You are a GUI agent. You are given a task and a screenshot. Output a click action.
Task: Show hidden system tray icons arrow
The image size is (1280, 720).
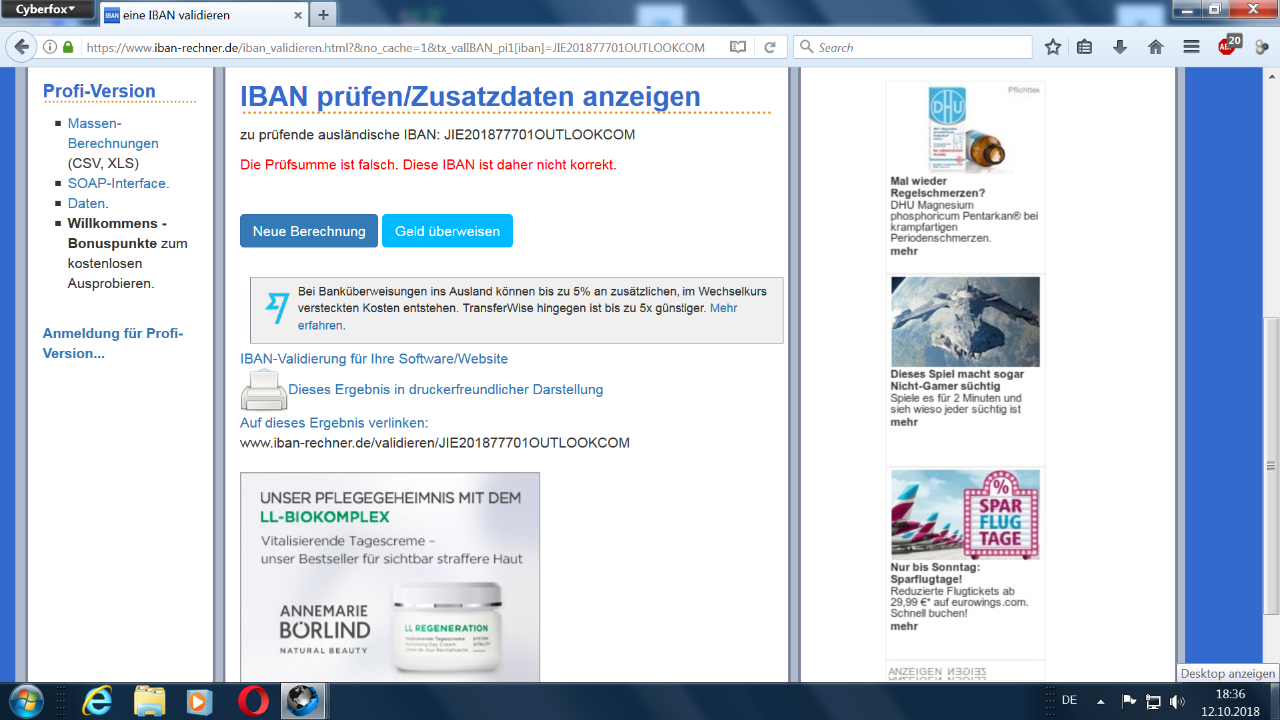pos(1101,701)
